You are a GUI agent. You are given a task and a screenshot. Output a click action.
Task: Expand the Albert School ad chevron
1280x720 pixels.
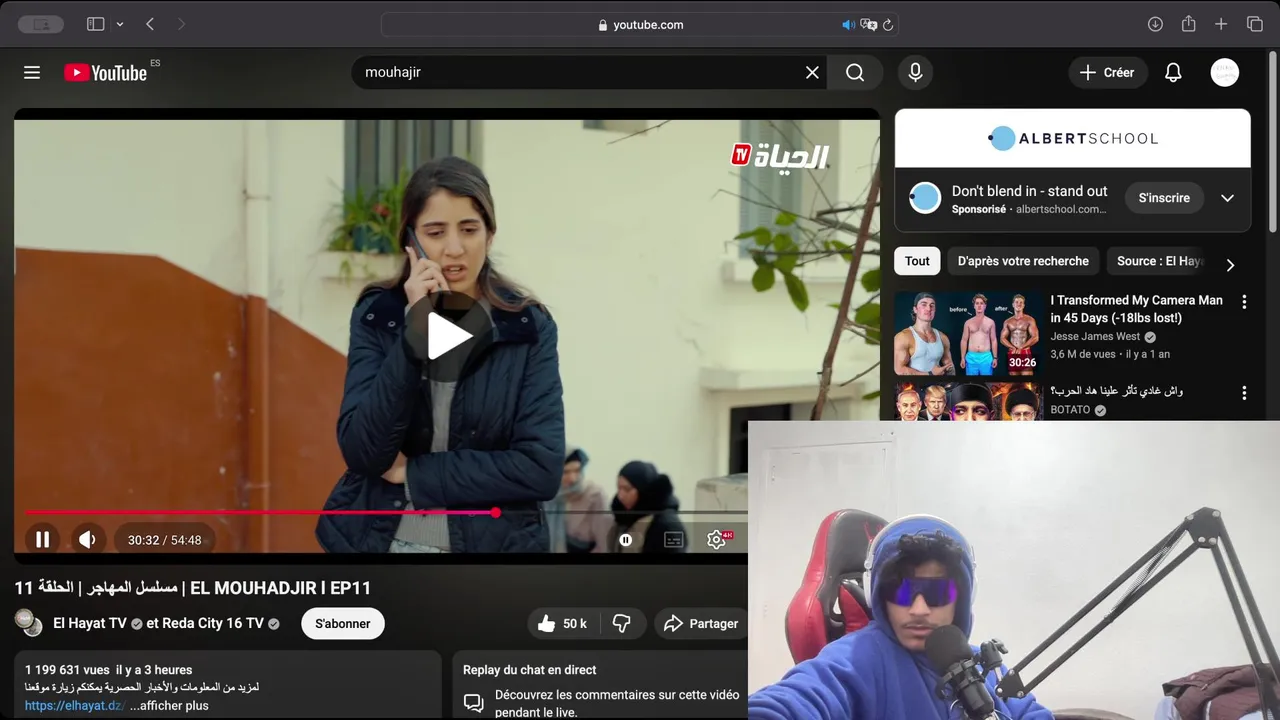click(1227, 198)
